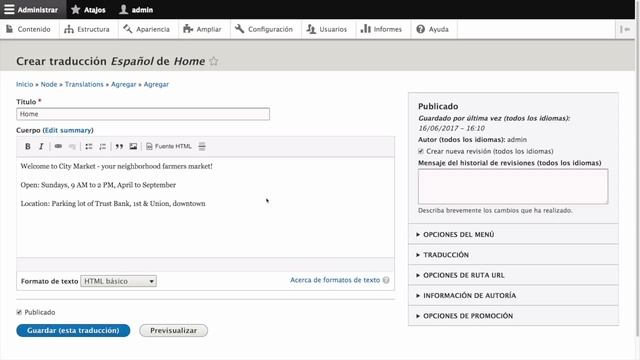640x360 pixels.
Task: Apply block quote formatting
Action: click(x=119, y=147)
